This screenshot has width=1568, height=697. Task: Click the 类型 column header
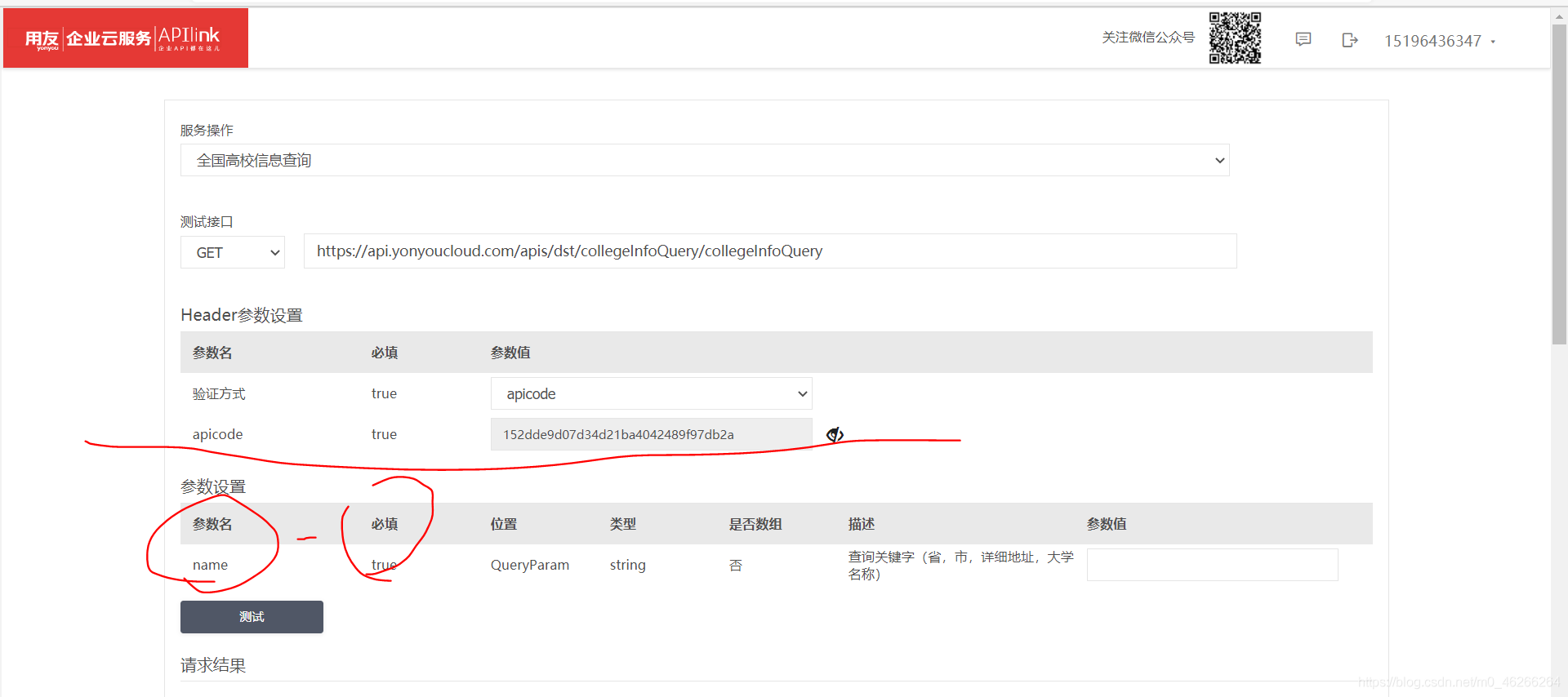tap(623, 524)
